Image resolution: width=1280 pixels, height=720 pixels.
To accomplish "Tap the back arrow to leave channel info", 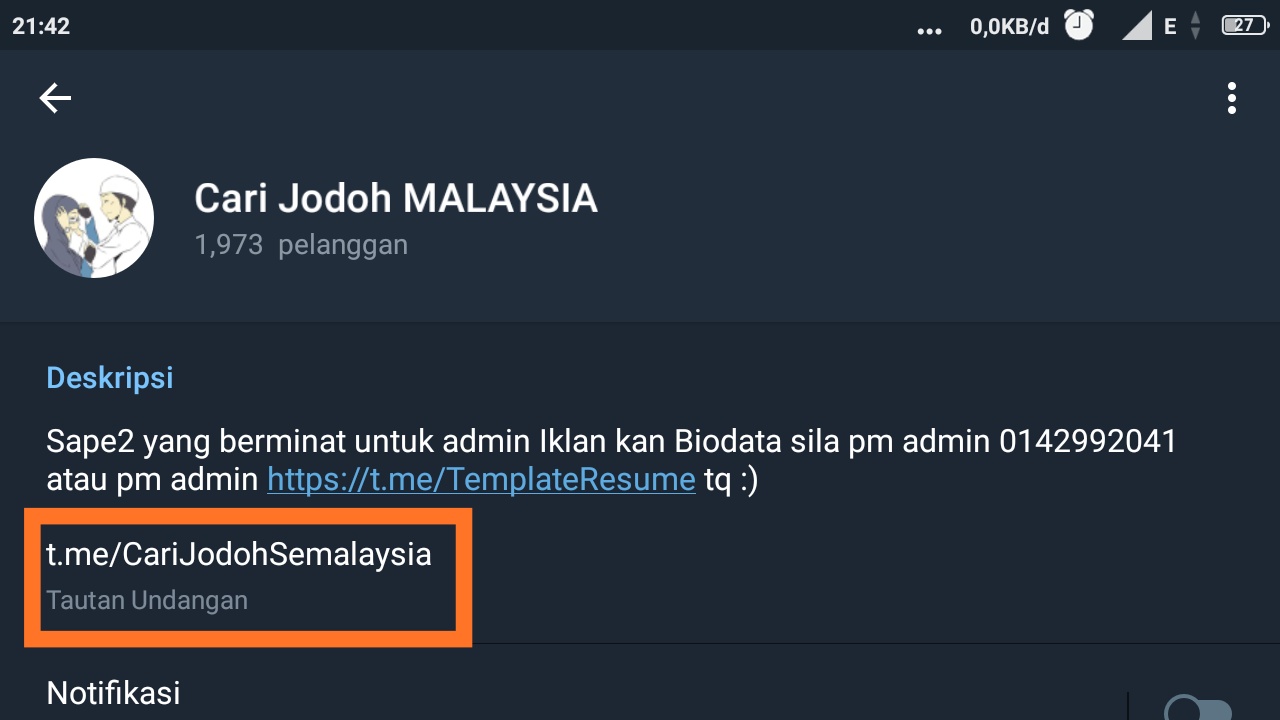I will click(55, 97).
